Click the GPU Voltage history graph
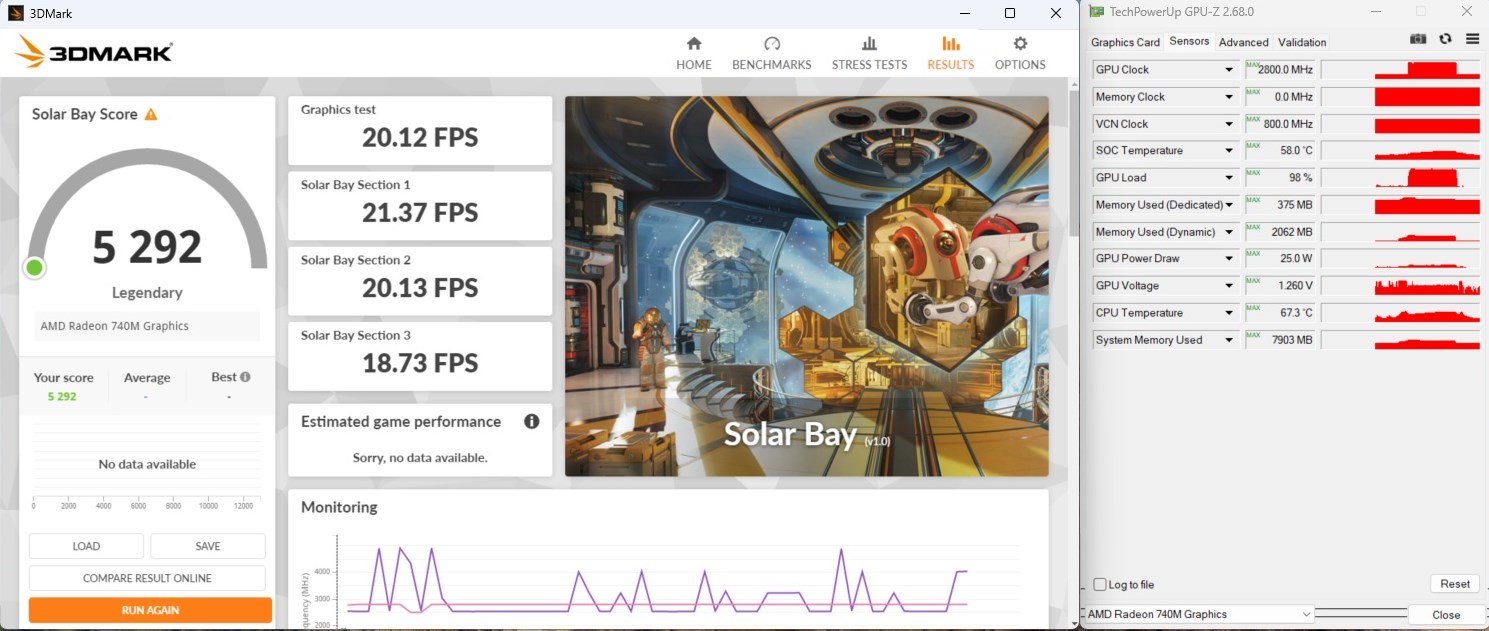The width and height of the screenshot is (1489, 631). pos(1400,286)
